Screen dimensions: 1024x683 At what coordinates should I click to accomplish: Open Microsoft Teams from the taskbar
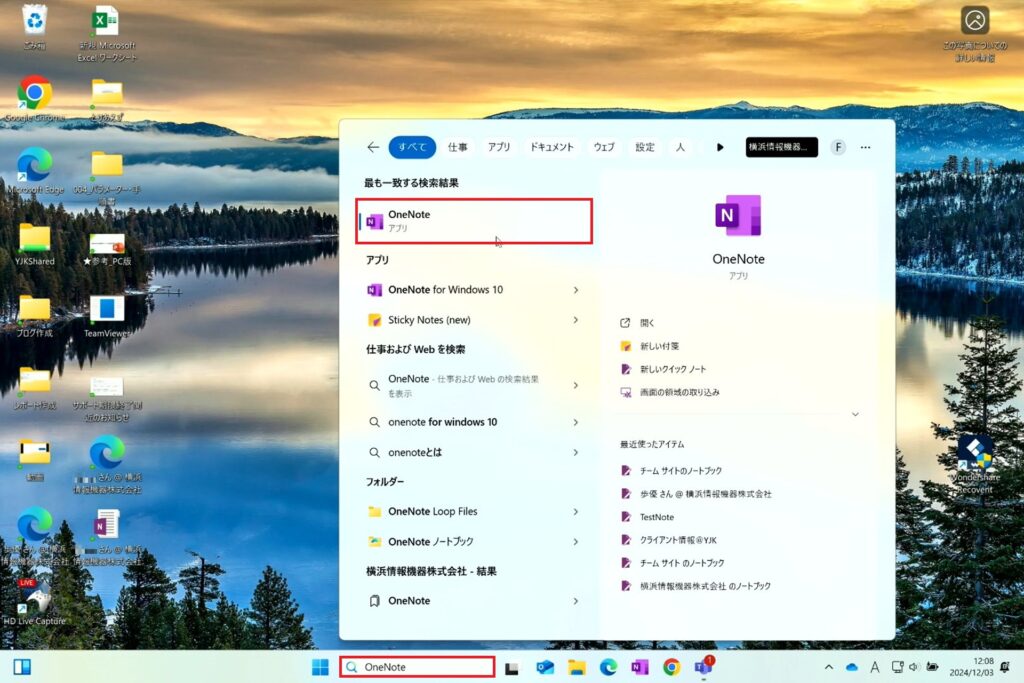[703, 667]
